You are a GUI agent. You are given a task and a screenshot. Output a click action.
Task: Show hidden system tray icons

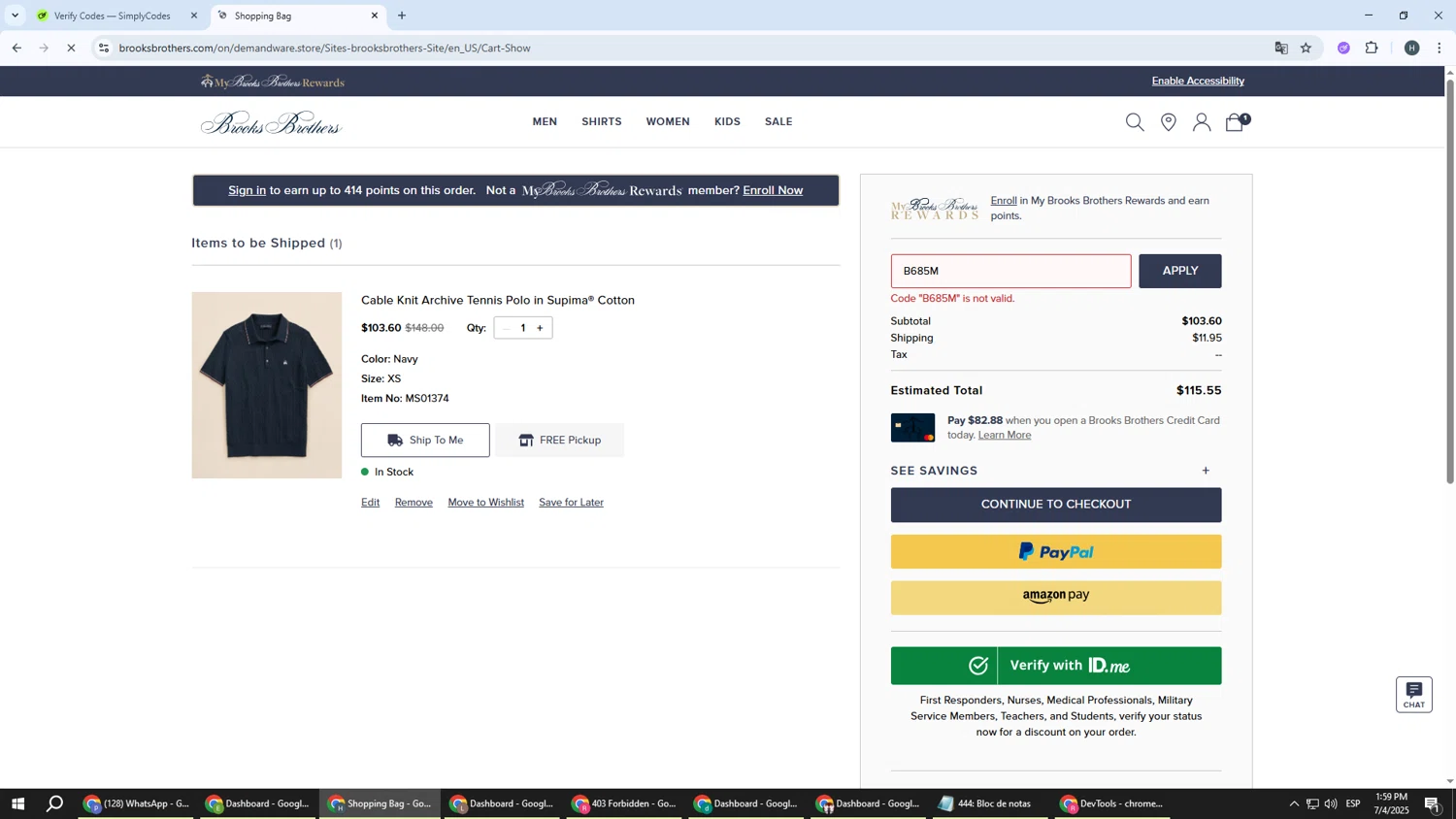[1294, 803]
